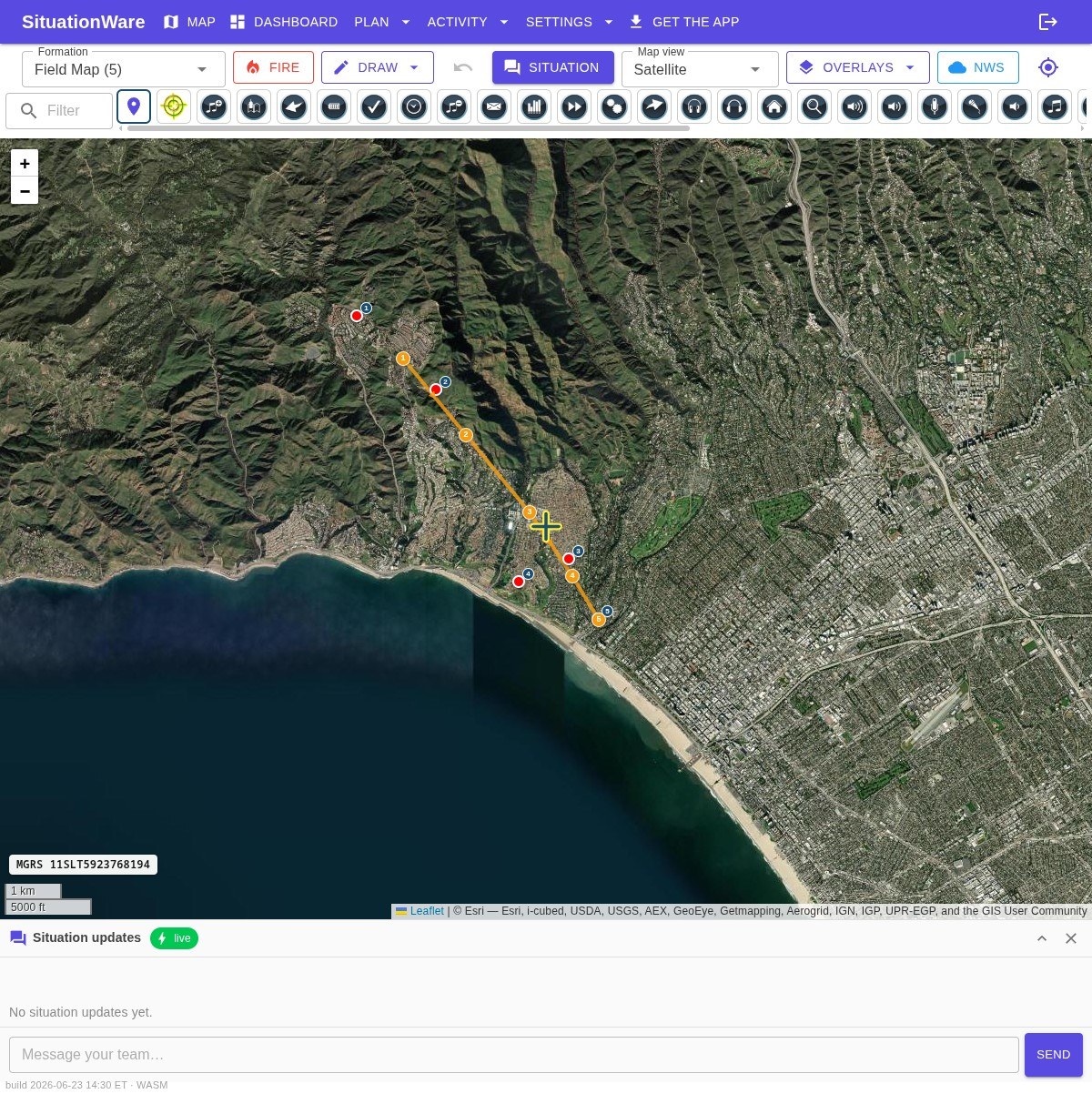Click the MGRS 11SLT5923768194 coordinate readout
The image size is (1092, 1094).
[x=83, y=865]
